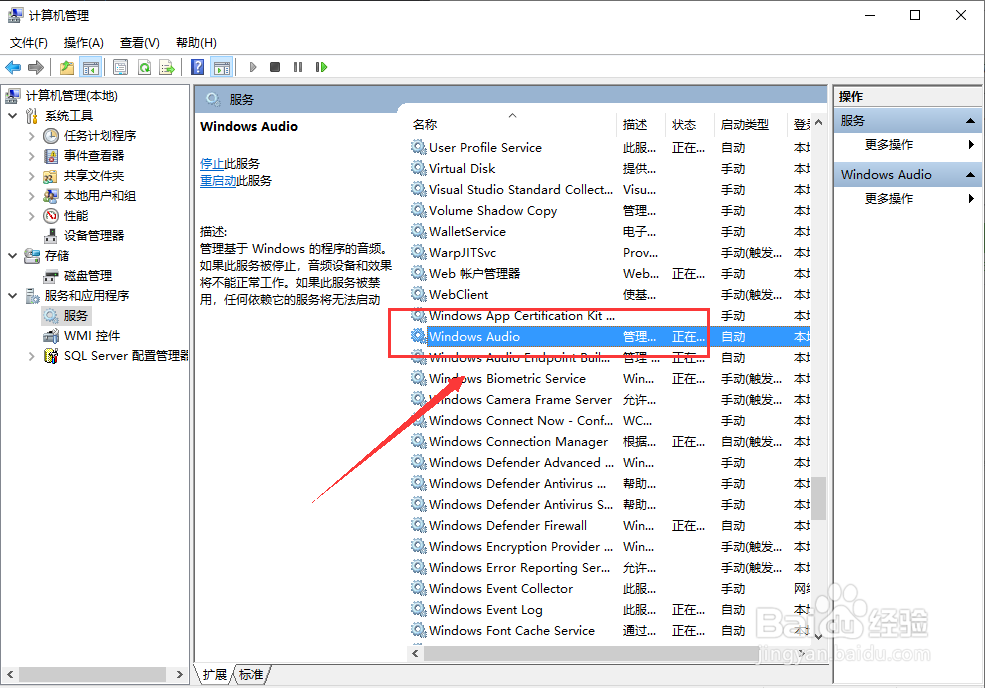The width and height of the screenshot is (985, 688).
Task: Select Device Manager (设备管理器) in tree
Action: point(94,236)
